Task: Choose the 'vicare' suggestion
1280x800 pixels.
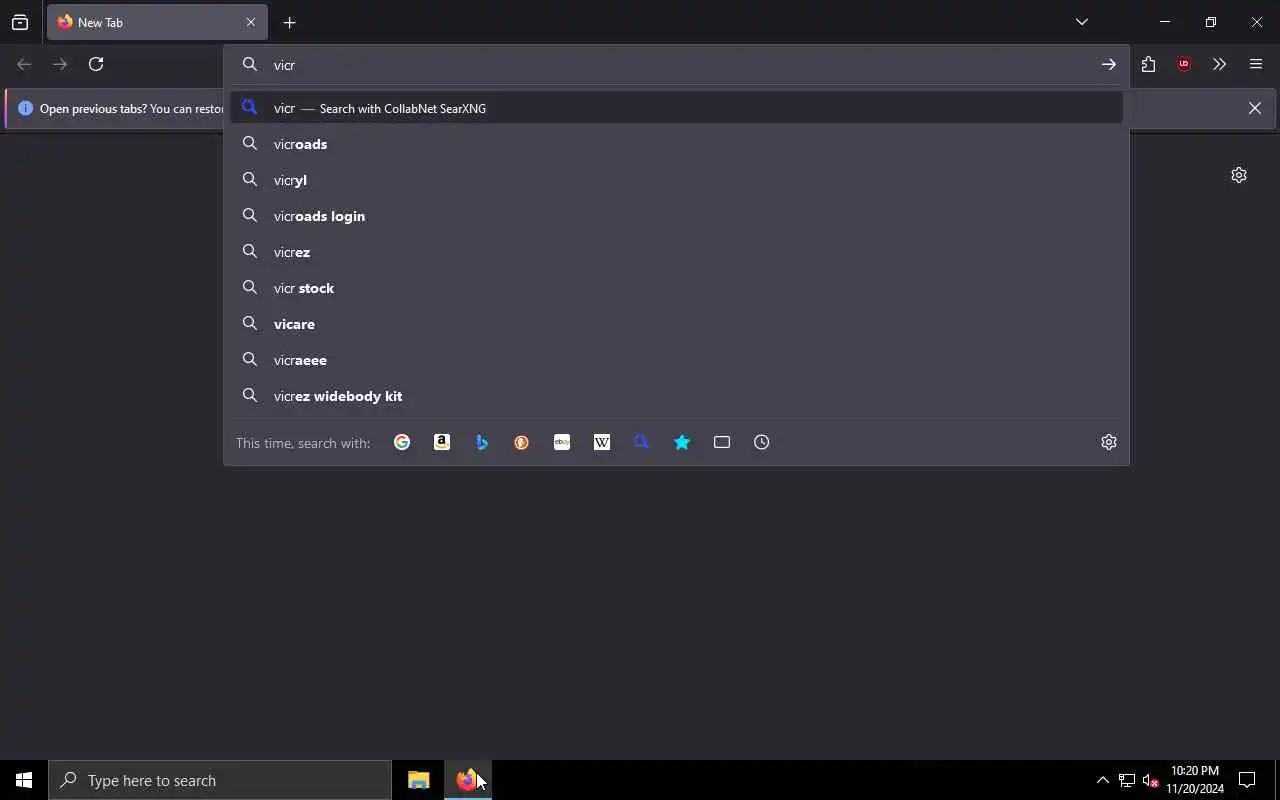Action: pos(676,324)
